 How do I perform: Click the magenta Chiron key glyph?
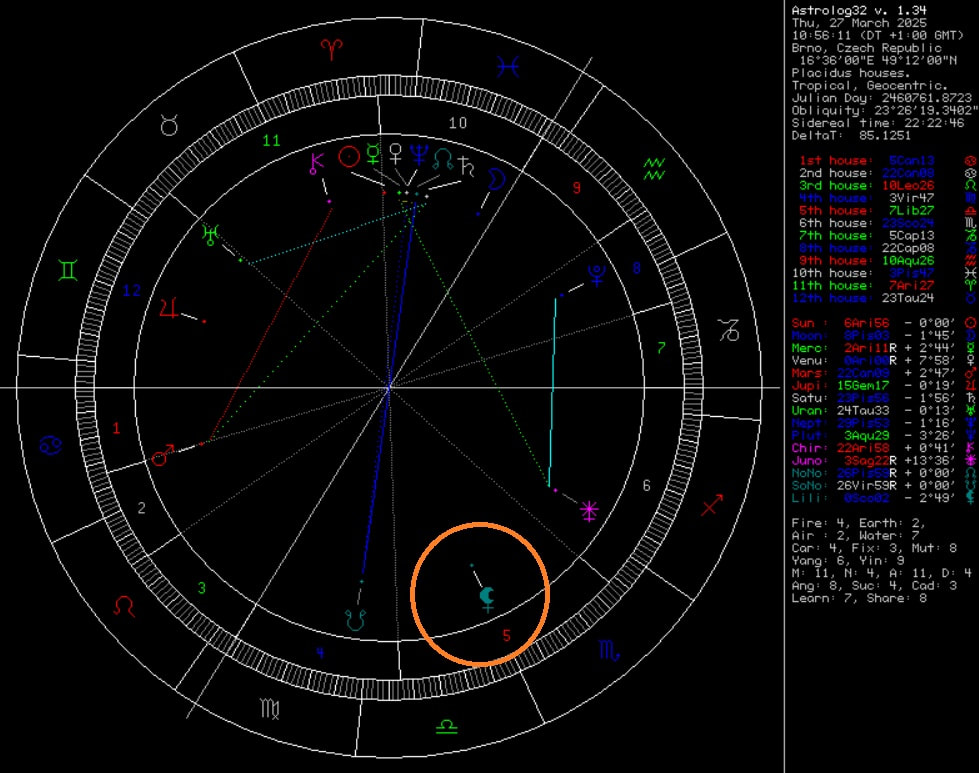pos(318,161)
